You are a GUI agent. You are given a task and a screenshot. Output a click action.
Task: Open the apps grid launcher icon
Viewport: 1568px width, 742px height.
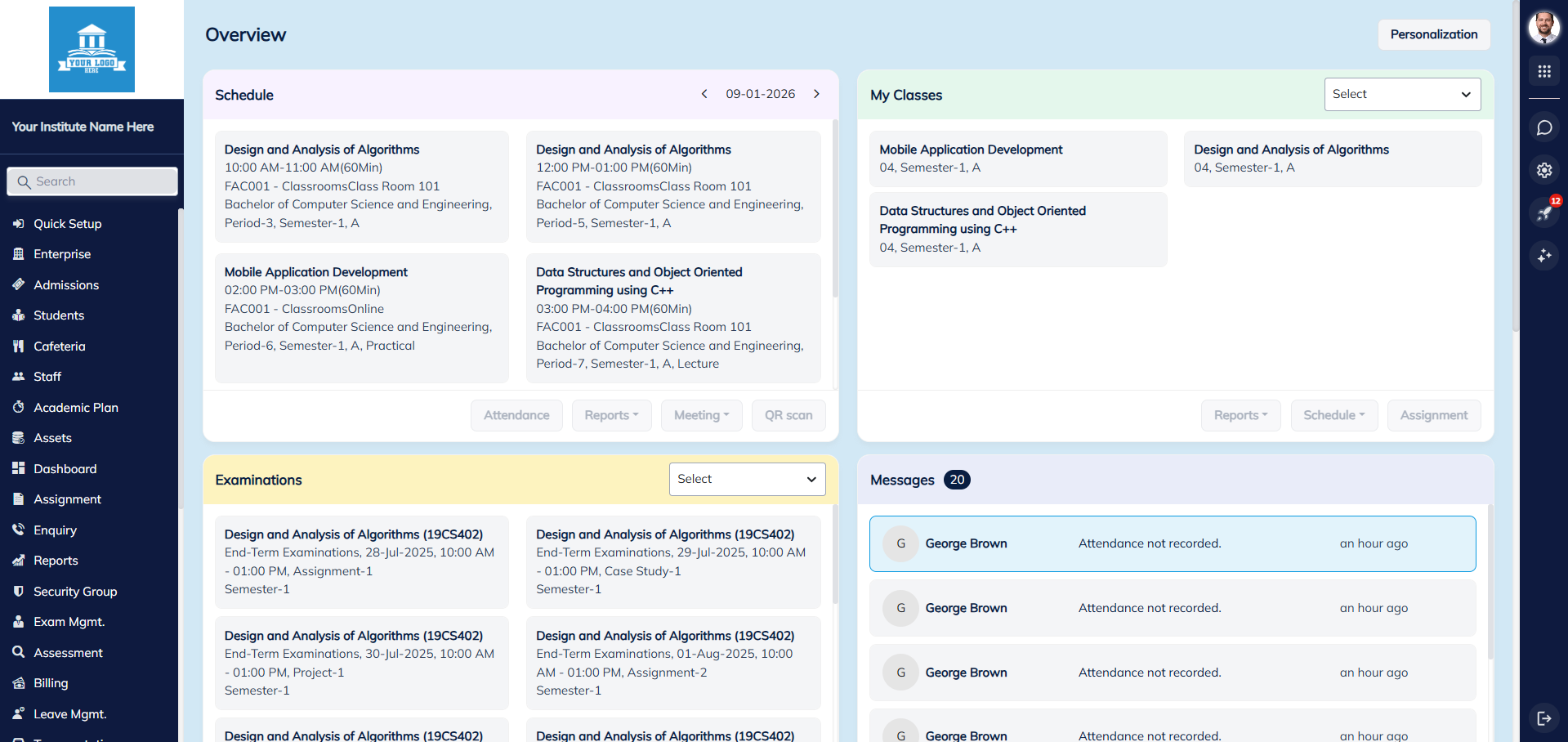click(1543, 71)
